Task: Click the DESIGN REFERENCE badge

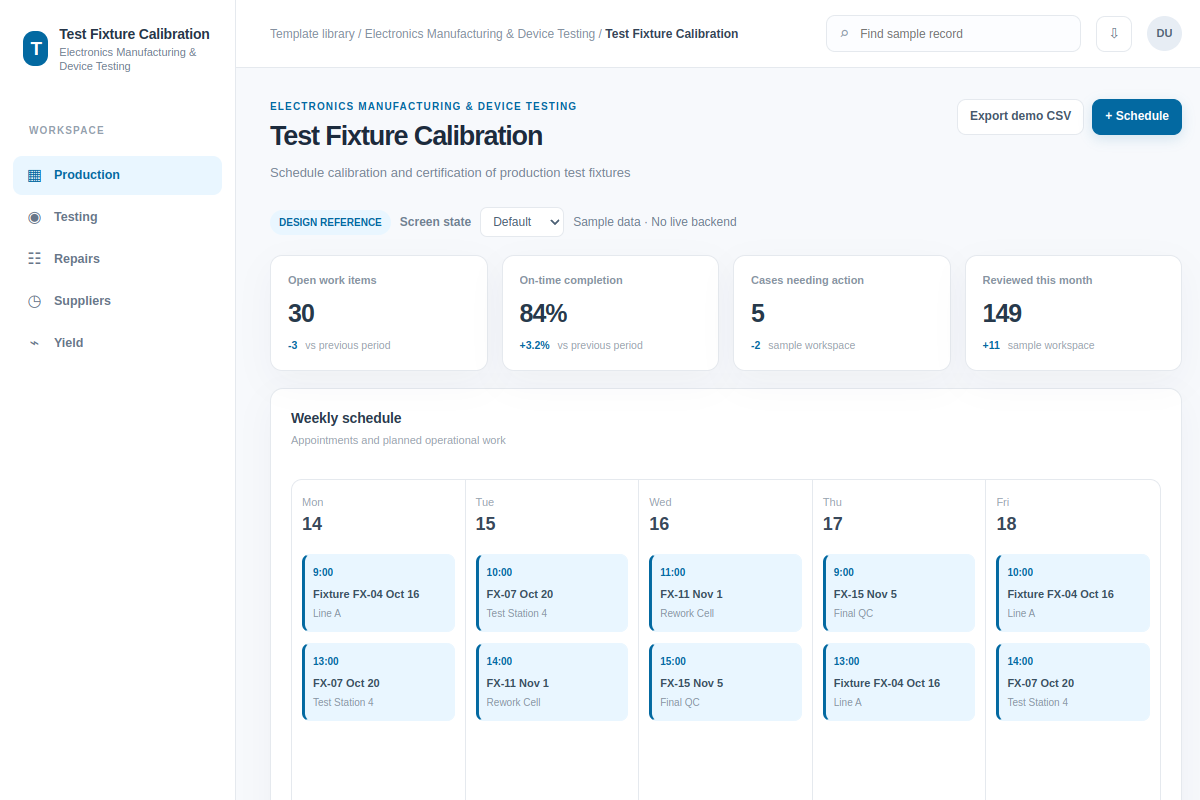Action: [330, 222]
